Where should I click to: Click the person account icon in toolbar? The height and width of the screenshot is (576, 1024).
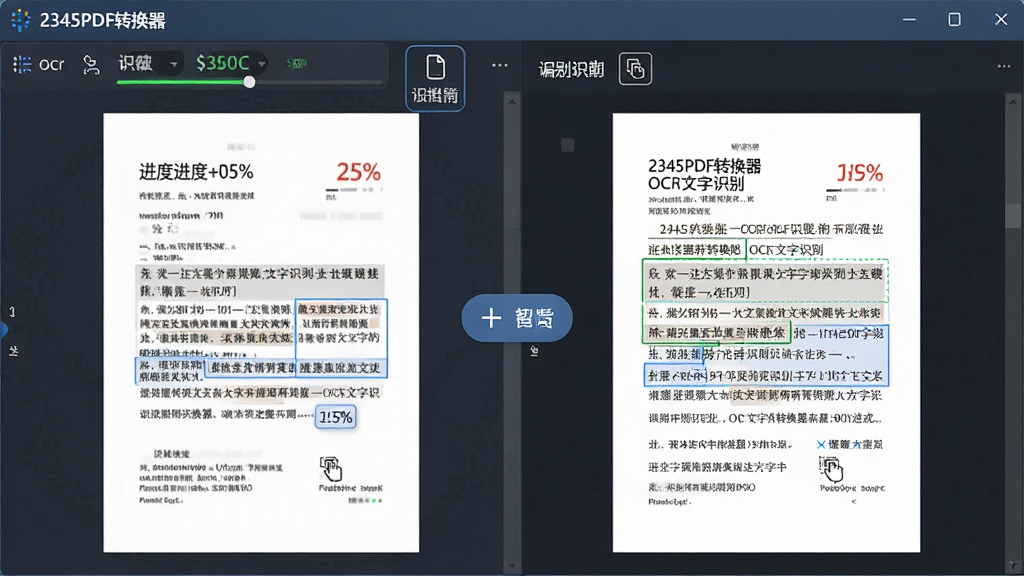click(91, 65)
